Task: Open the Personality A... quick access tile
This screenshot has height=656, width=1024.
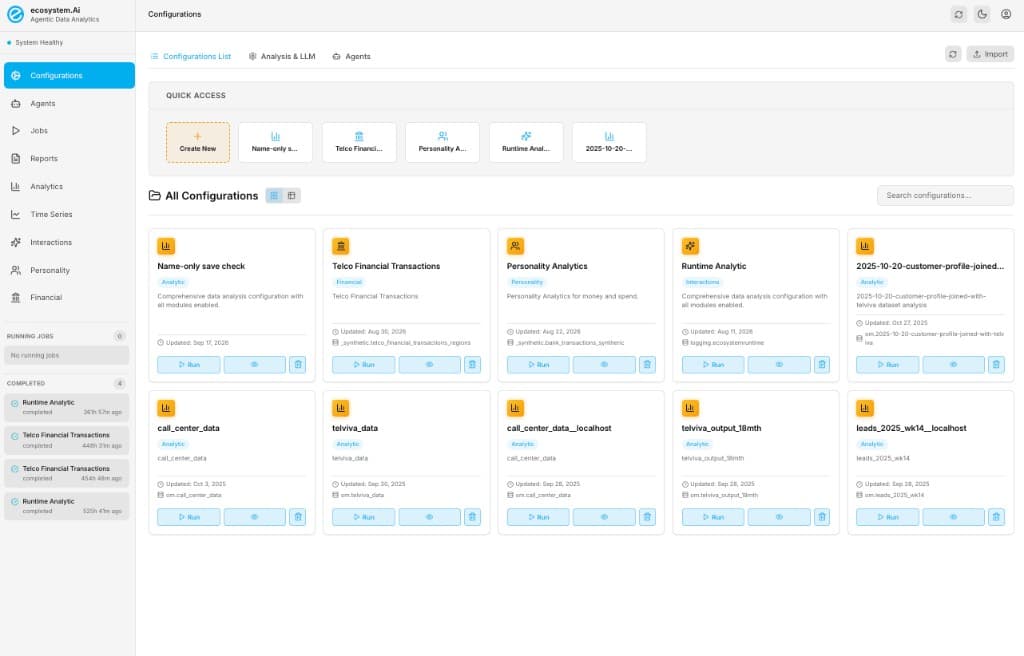Action: [442, 142]
